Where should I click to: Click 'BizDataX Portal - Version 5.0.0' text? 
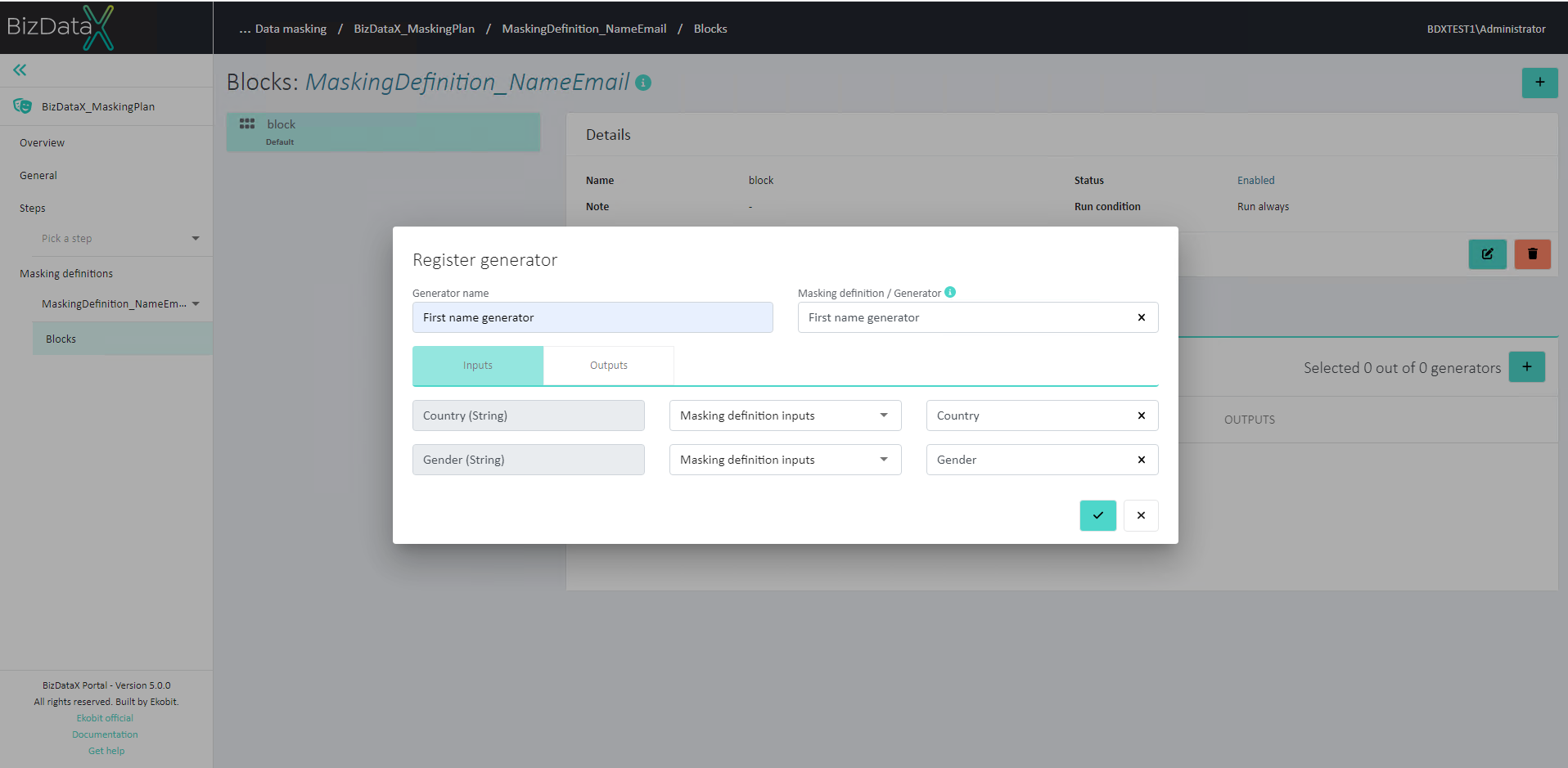[106, 685]
